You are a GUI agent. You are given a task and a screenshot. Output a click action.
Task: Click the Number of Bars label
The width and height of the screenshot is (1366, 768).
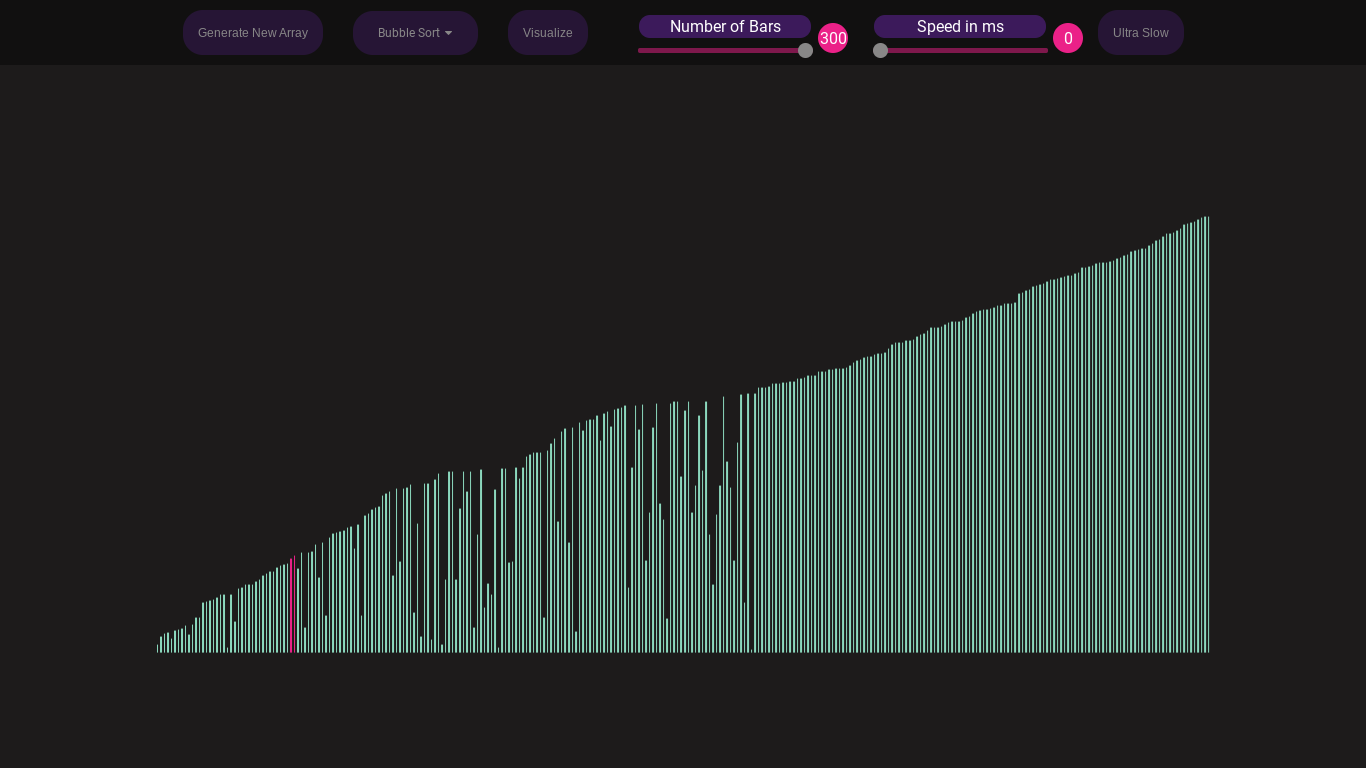(x=725, y=27)
